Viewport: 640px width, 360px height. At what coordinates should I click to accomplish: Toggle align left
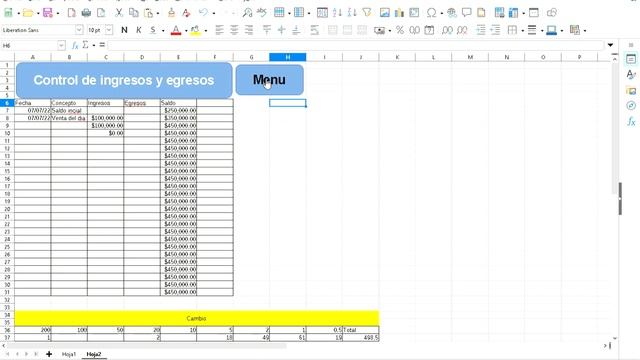[x=219, y=30]
